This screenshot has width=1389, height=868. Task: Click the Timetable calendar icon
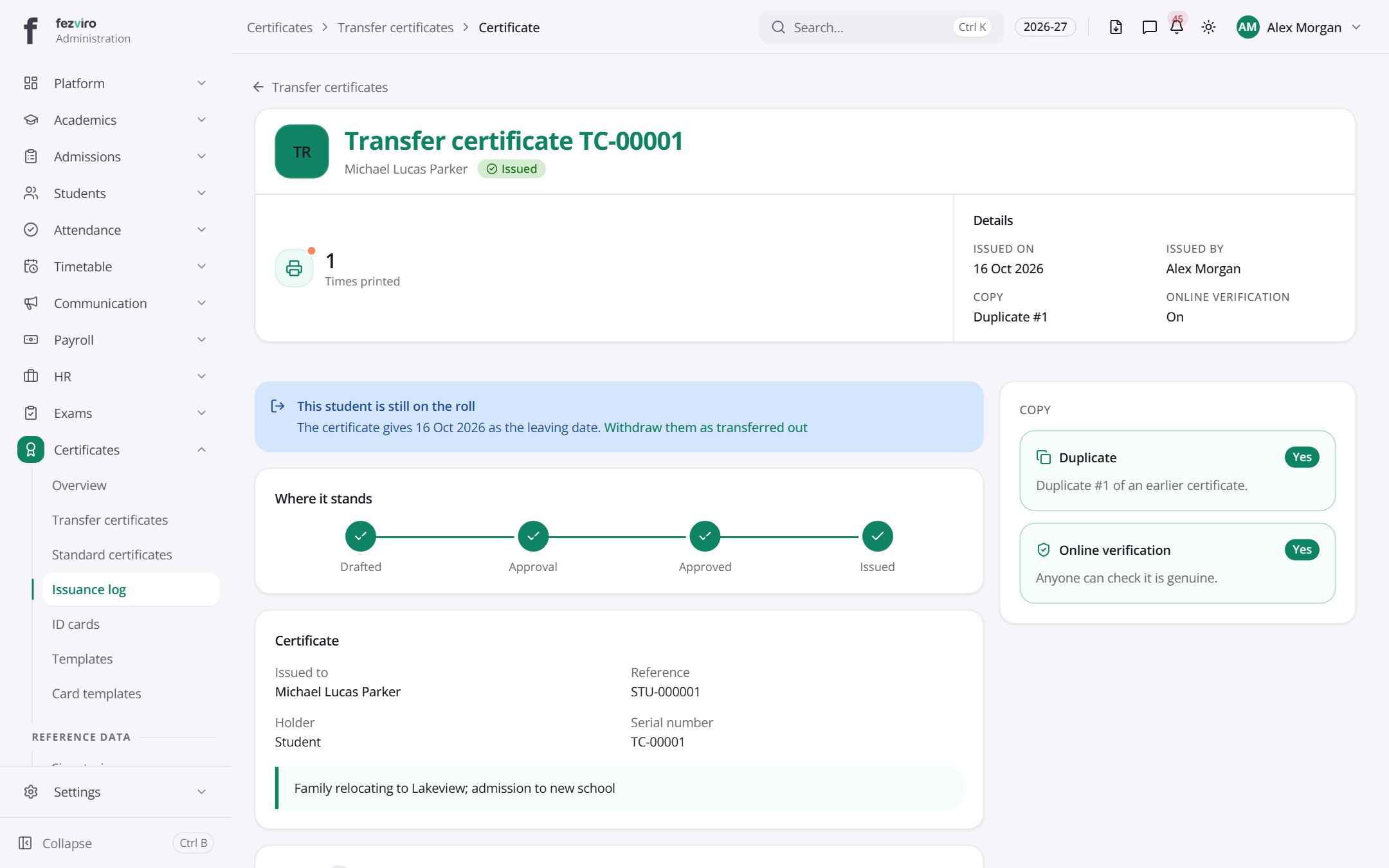pos(31,266)
